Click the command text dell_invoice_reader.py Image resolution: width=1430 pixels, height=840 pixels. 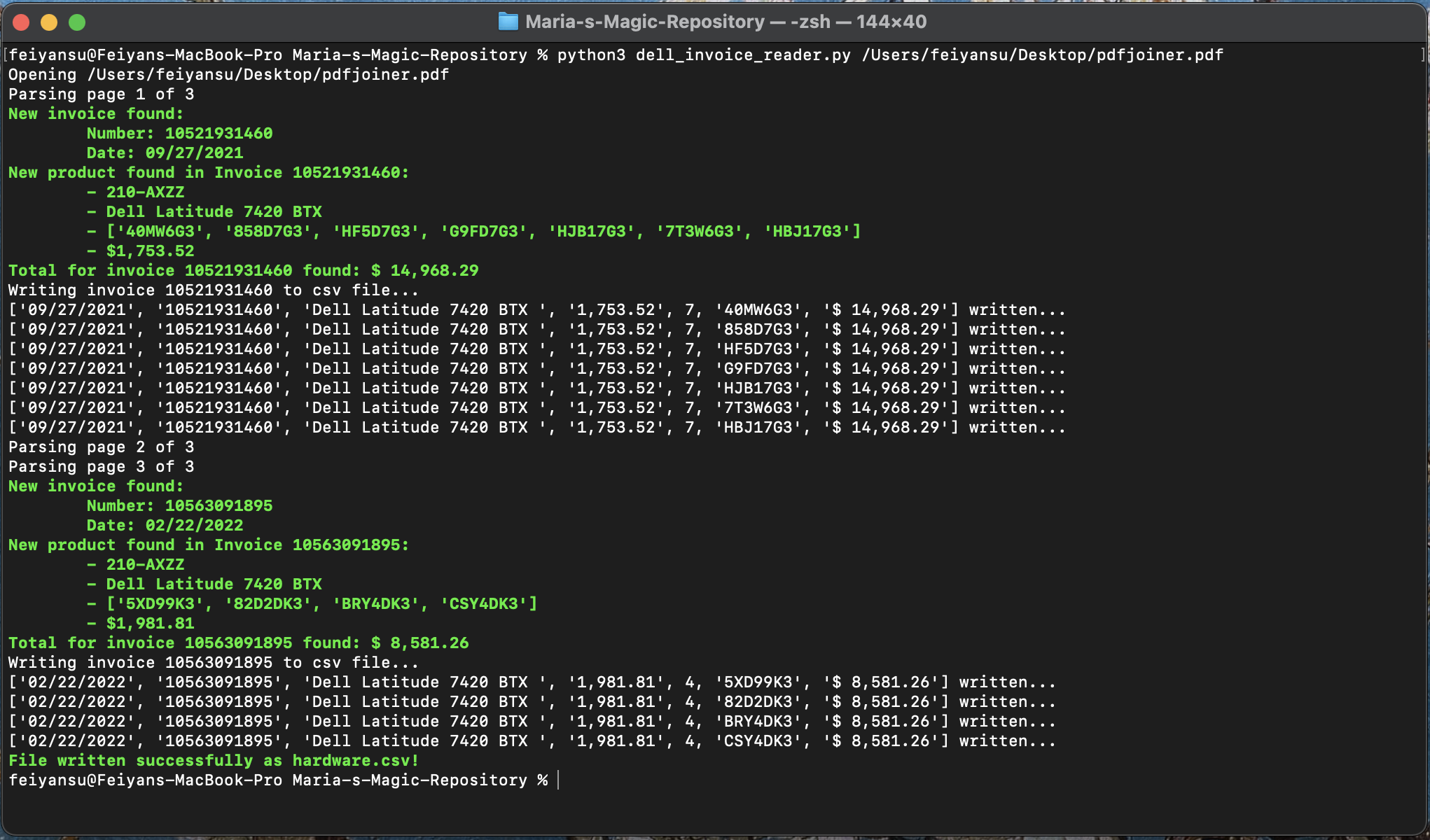(743, 55)
